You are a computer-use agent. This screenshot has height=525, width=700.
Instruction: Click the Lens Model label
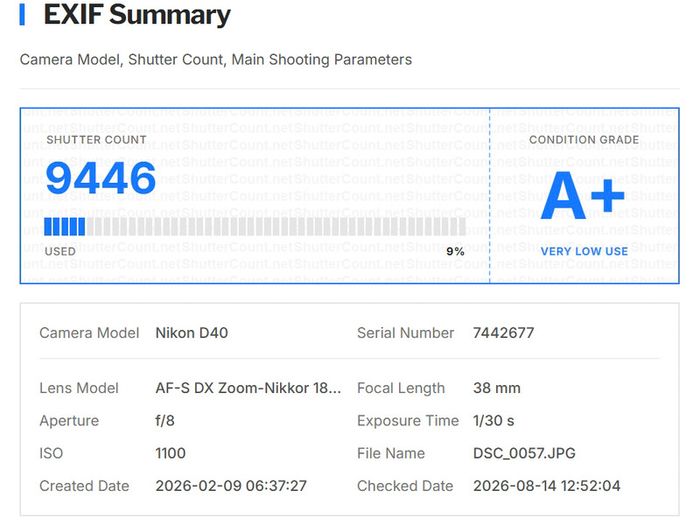[x=79, y=388]
